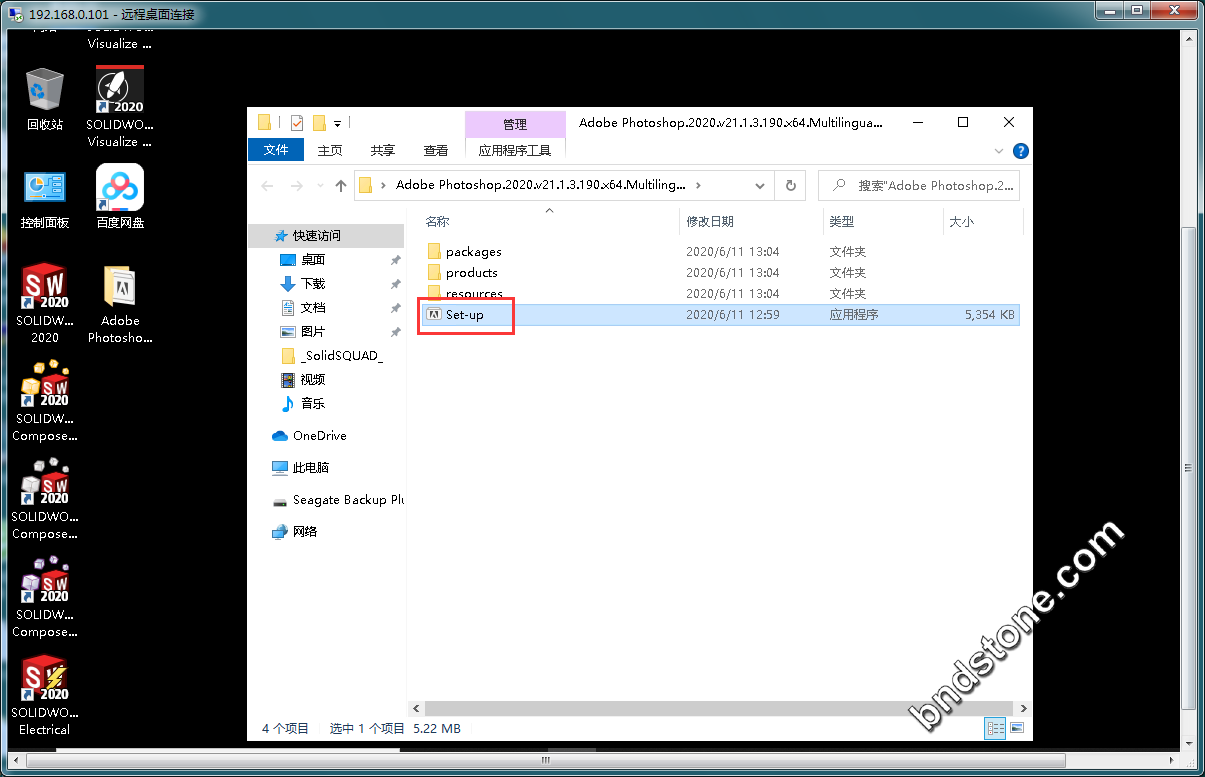Switch to details view button
Screen dimensions: 1205x777
995,728
